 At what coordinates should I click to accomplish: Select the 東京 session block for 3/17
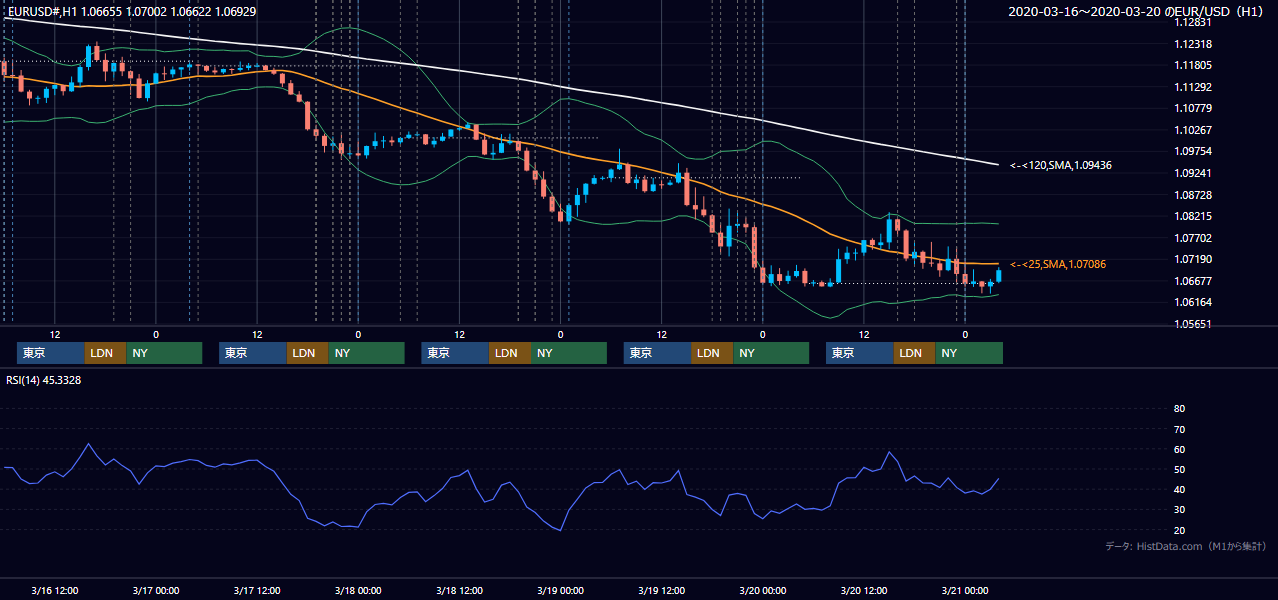coord(253,353)
